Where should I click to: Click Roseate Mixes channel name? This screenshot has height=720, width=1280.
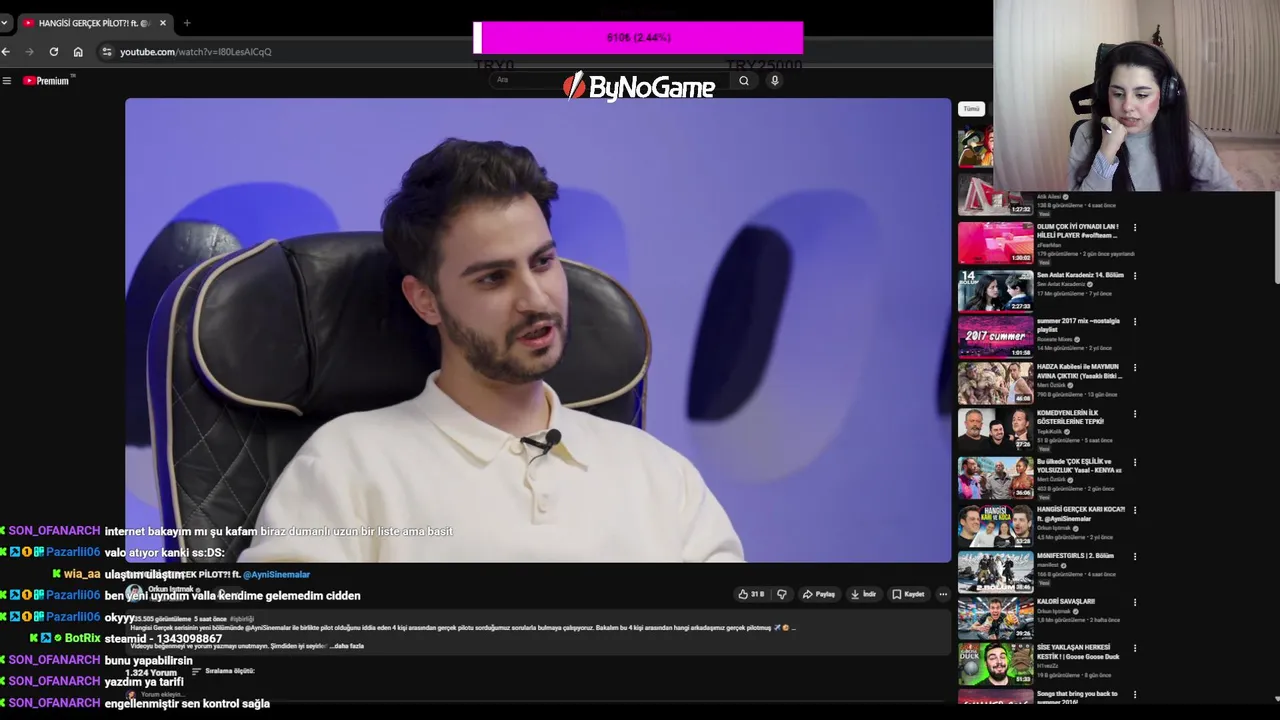pos(1054,339)
